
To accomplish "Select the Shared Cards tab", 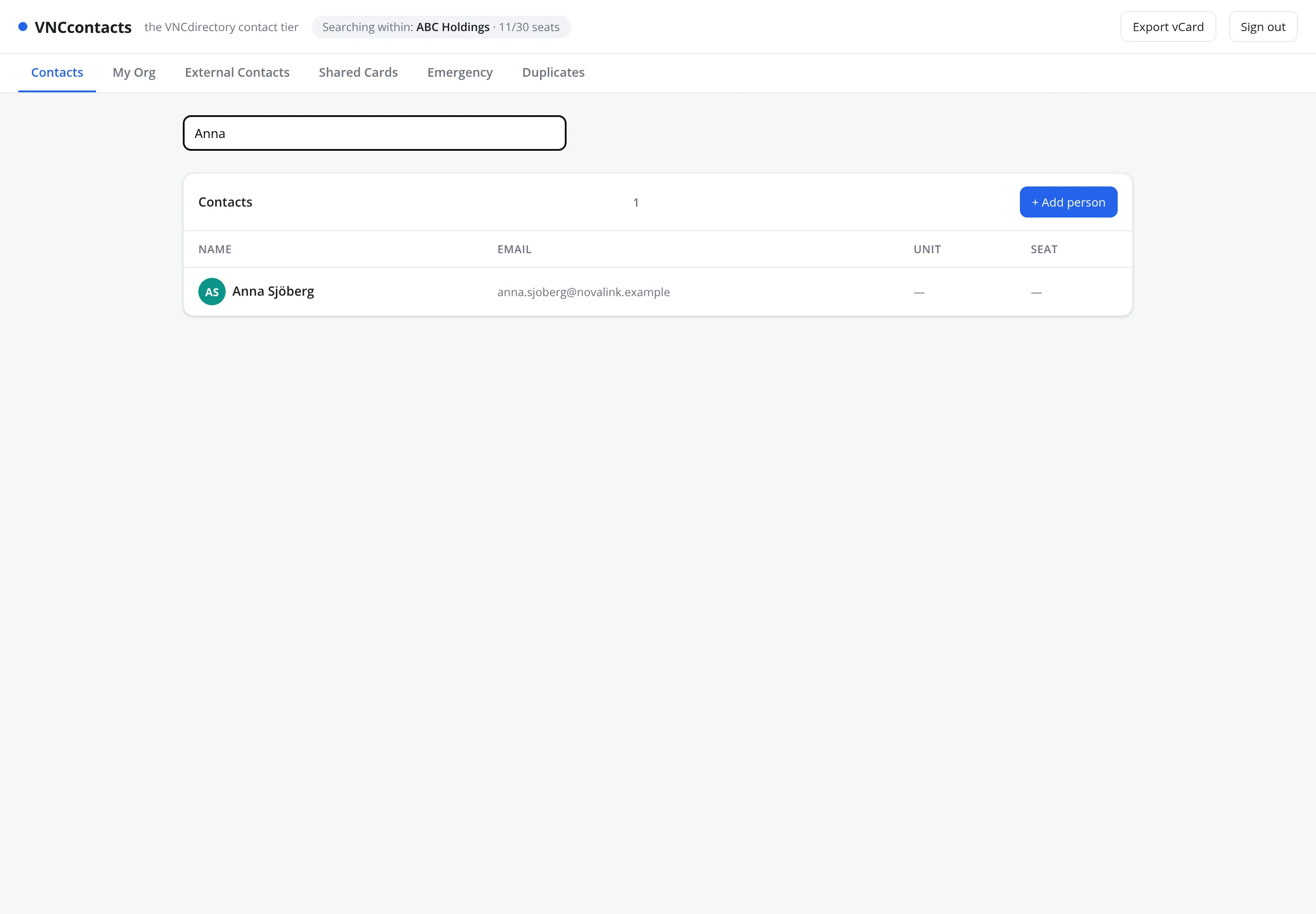I will coord(359,72).
